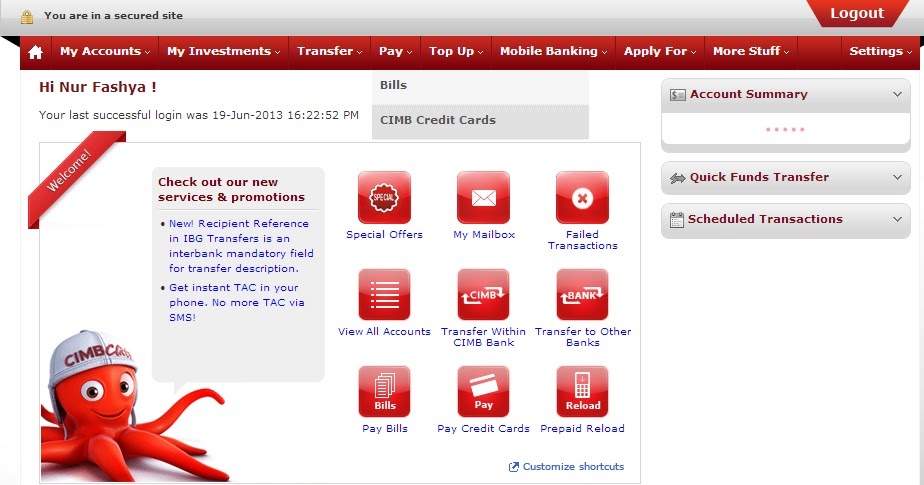
Task: Open the My Investments dropdown menu
Action: click(x=223, y=51)
